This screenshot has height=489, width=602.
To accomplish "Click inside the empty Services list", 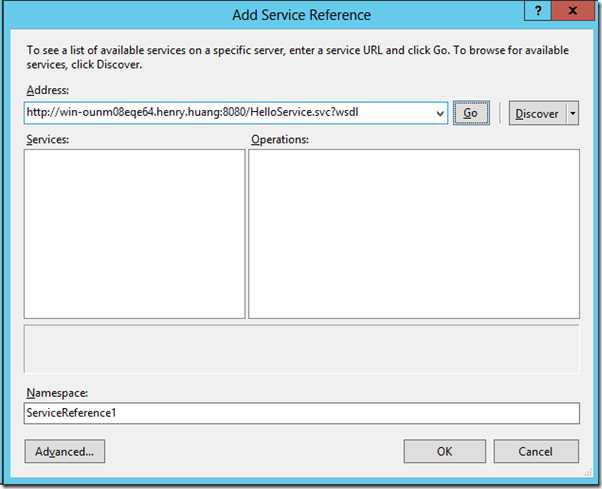I will click(x=134, y=234).
